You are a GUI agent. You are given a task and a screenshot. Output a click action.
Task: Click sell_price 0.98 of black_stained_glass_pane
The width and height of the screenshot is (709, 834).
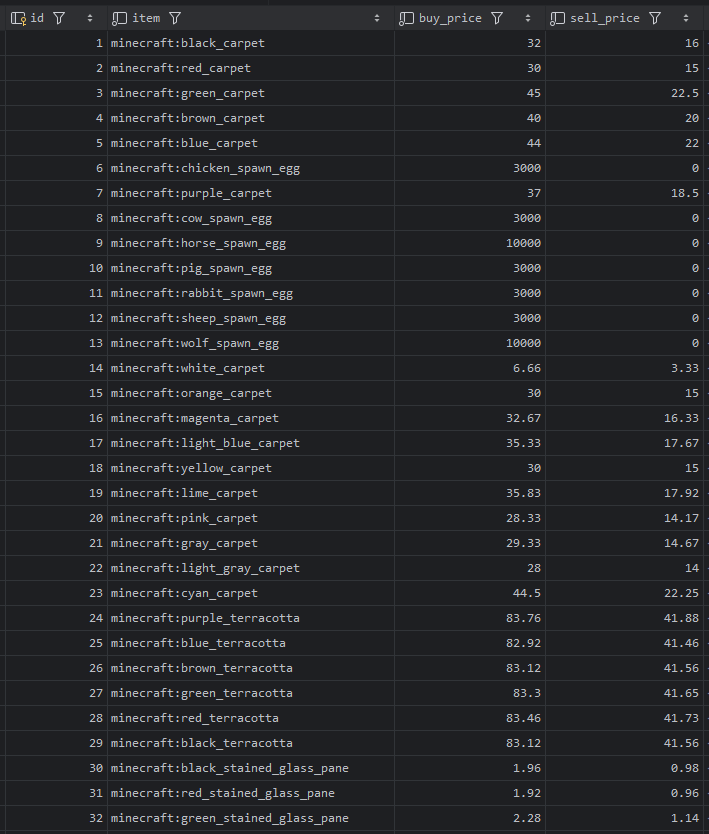625,768
